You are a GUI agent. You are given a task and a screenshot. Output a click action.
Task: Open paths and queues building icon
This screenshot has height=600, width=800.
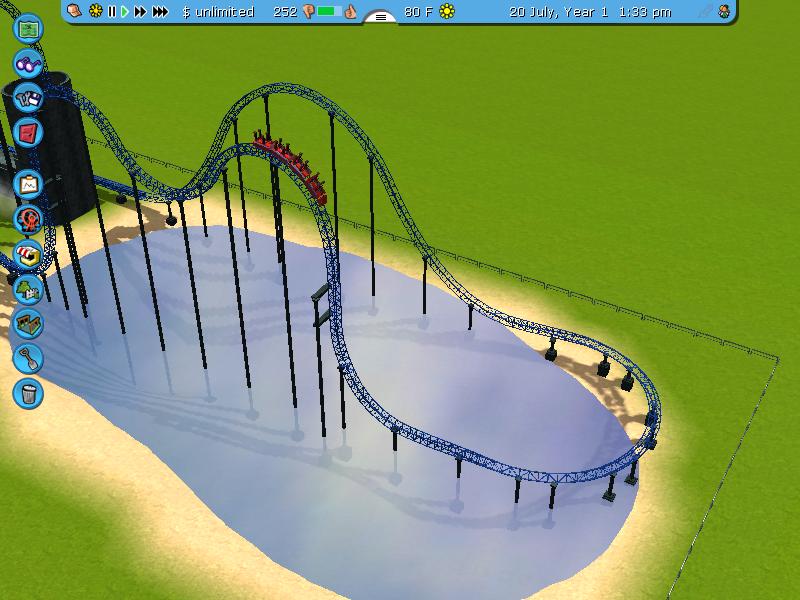tap(28, 324)
